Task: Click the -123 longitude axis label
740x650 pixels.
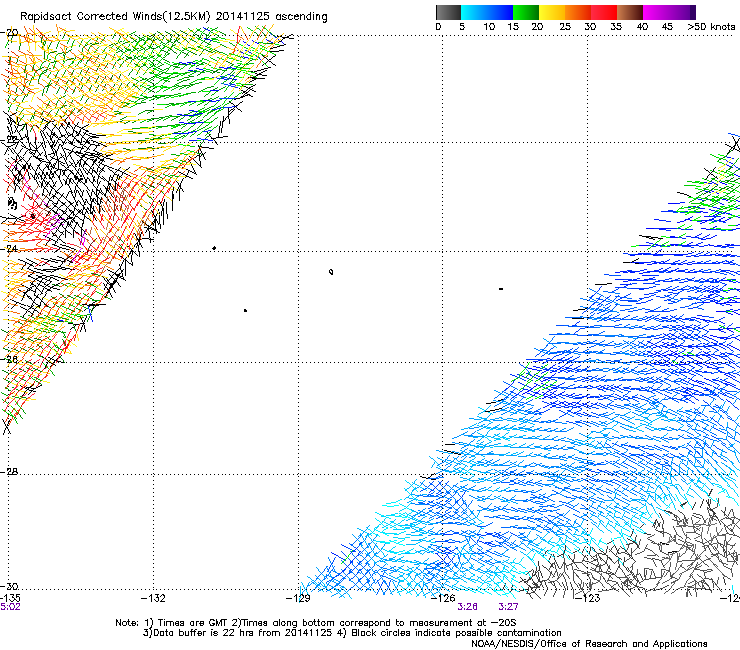Action: coord(588,599)
